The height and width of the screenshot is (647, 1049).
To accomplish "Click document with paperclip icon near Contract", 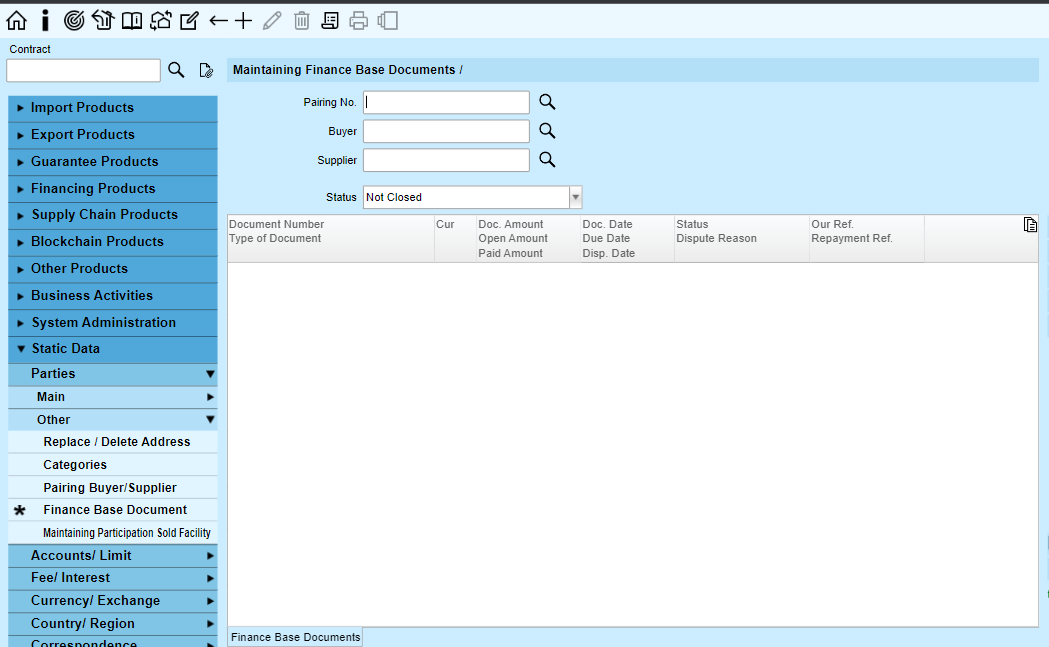I will pyautogui.click(x=206, y=70).
